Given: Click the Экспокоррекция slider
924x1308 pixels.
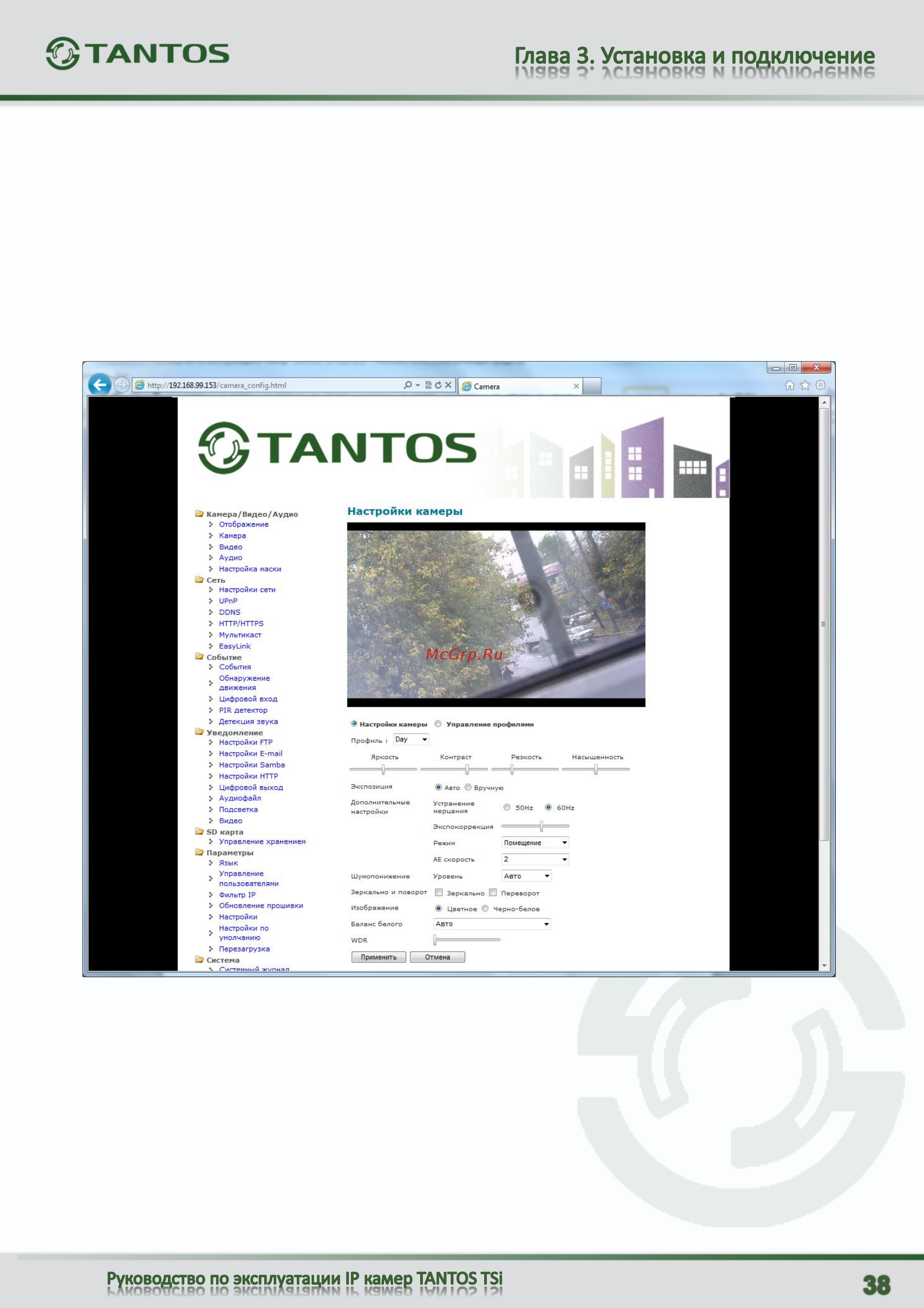Looking at the screenshot, I should pyautogui.click(x=535, y=826).
